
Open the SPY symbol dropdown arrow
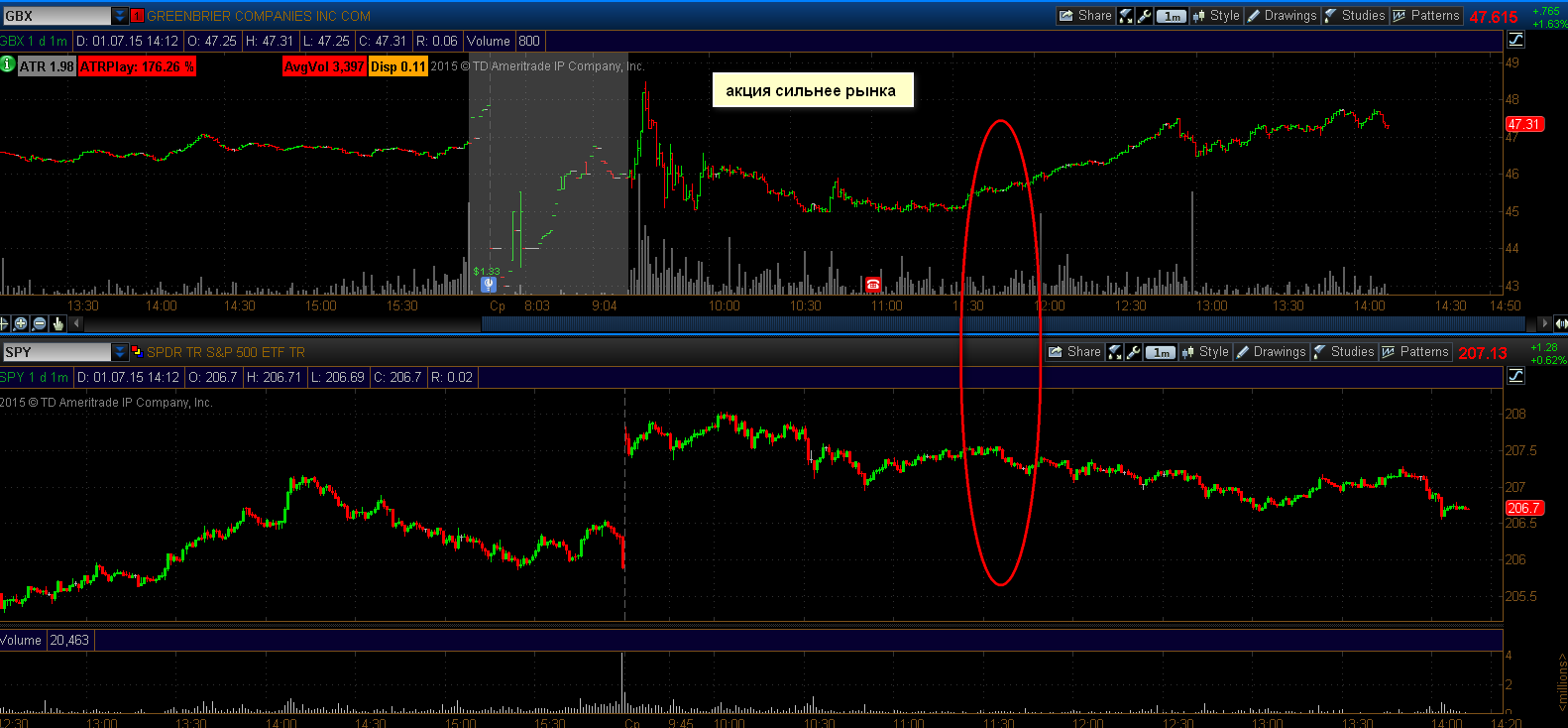click(120, 352)
